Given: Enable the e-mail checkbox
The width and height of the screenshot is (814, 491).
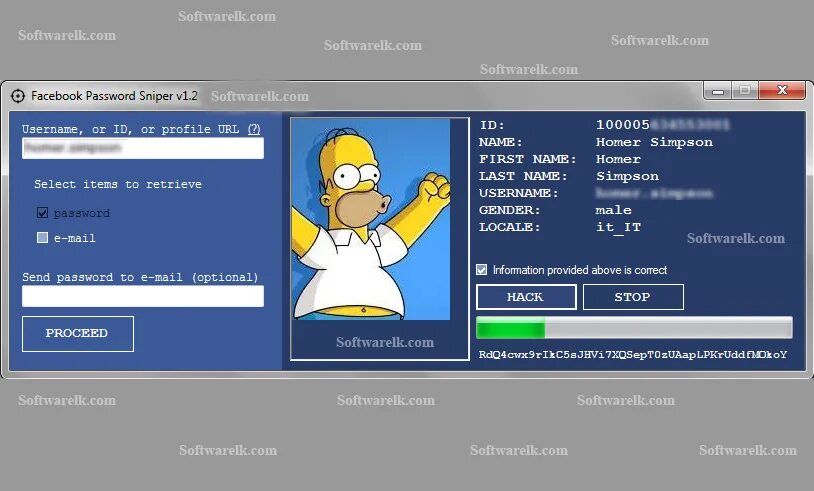Looking at the screenshot, I should point(43,238).
